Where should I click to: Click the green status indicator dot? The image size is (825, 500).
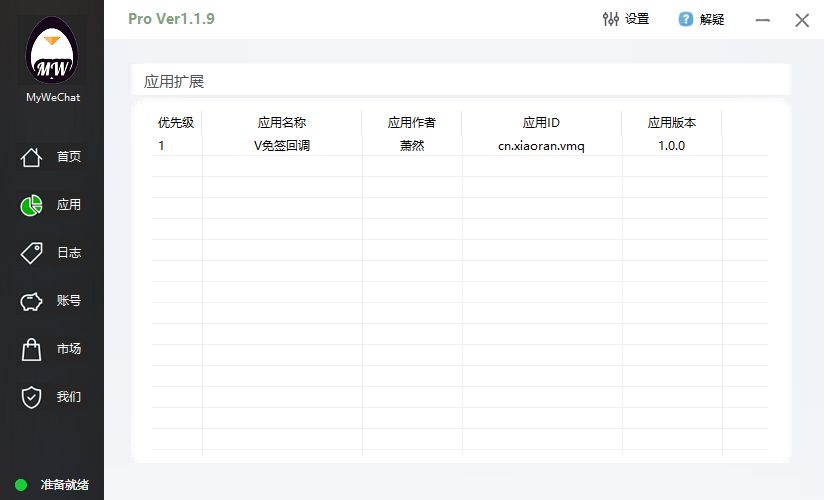click(x=21, y=485)
